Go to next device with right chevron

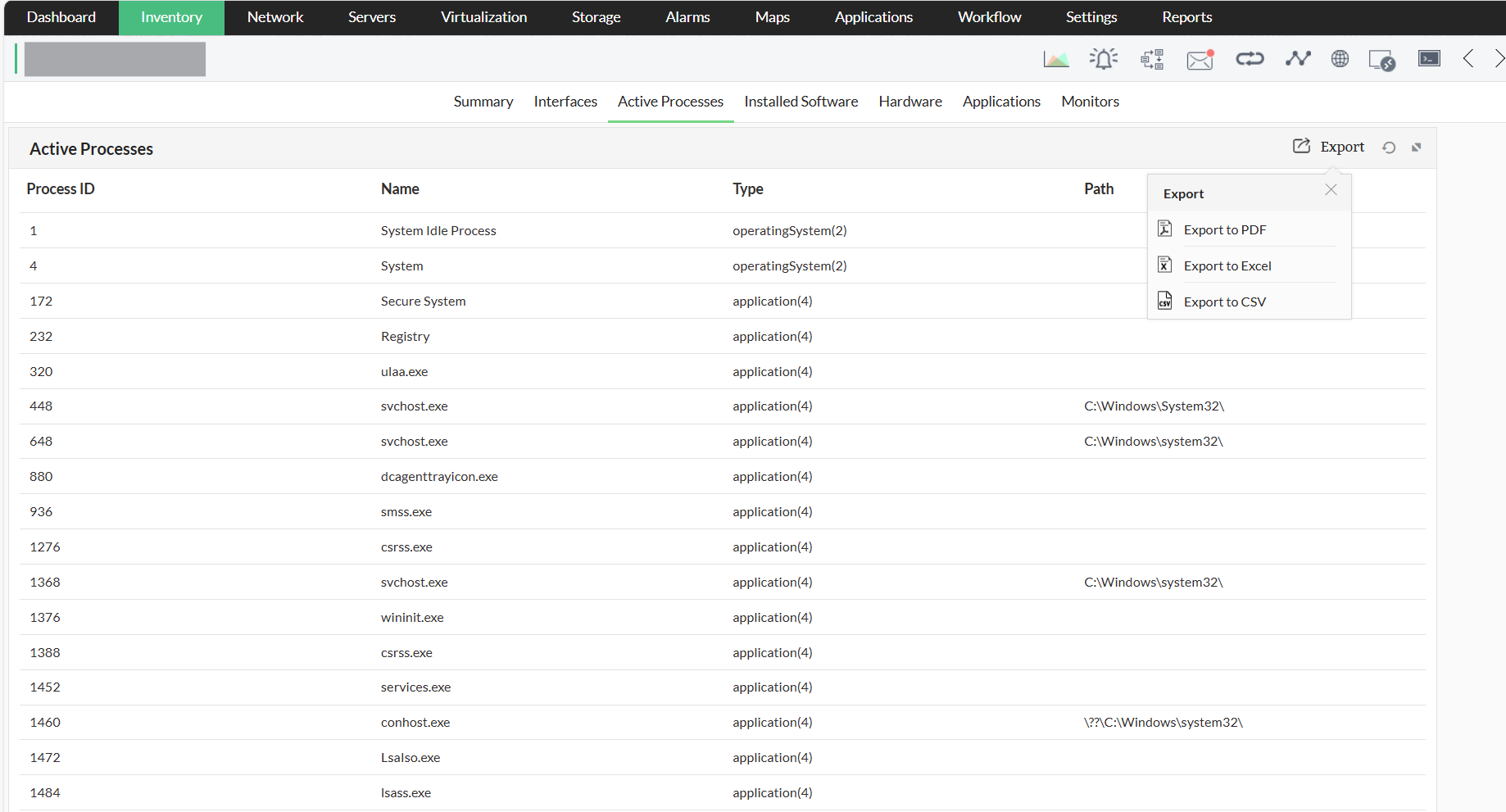(x=1498, y=59)
